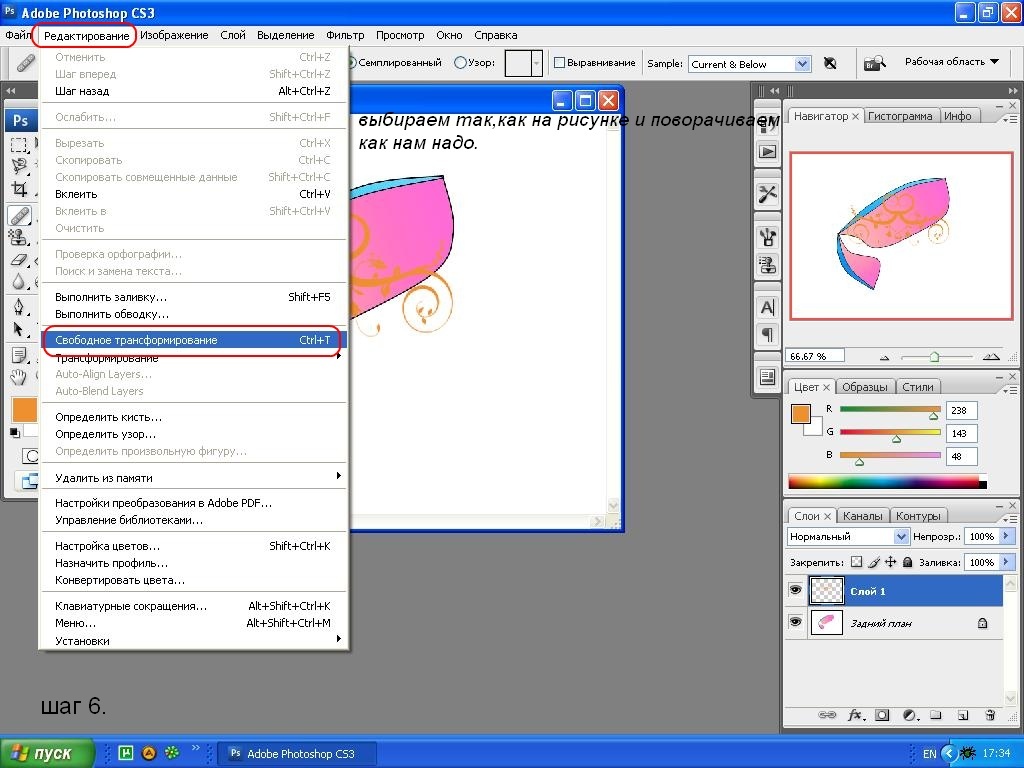The image size is (1024, 768).
Task: Open the Character panel icon
Action: click(x=767, y=307)
